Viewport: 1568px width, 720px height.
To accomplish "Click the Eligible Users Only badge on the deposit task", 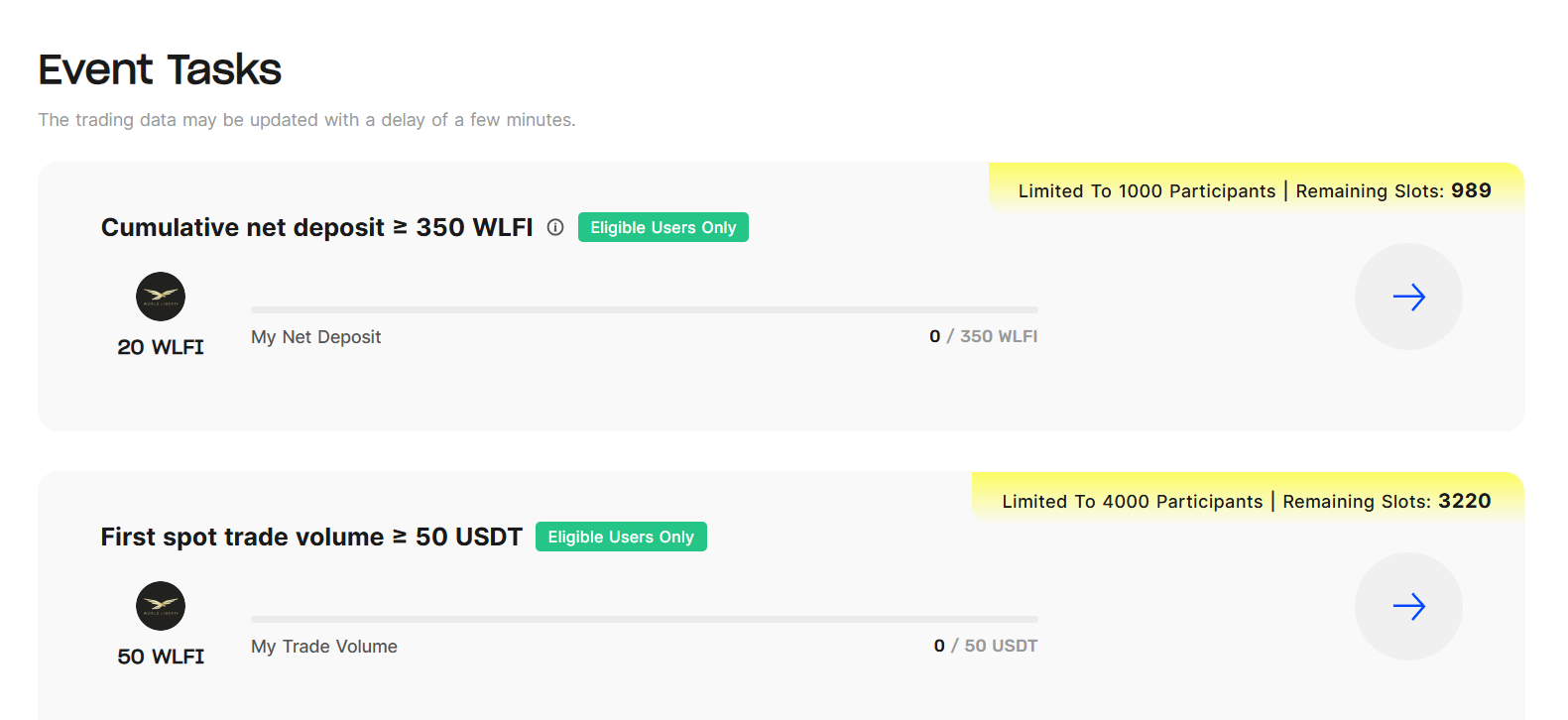I will (663, 227).
